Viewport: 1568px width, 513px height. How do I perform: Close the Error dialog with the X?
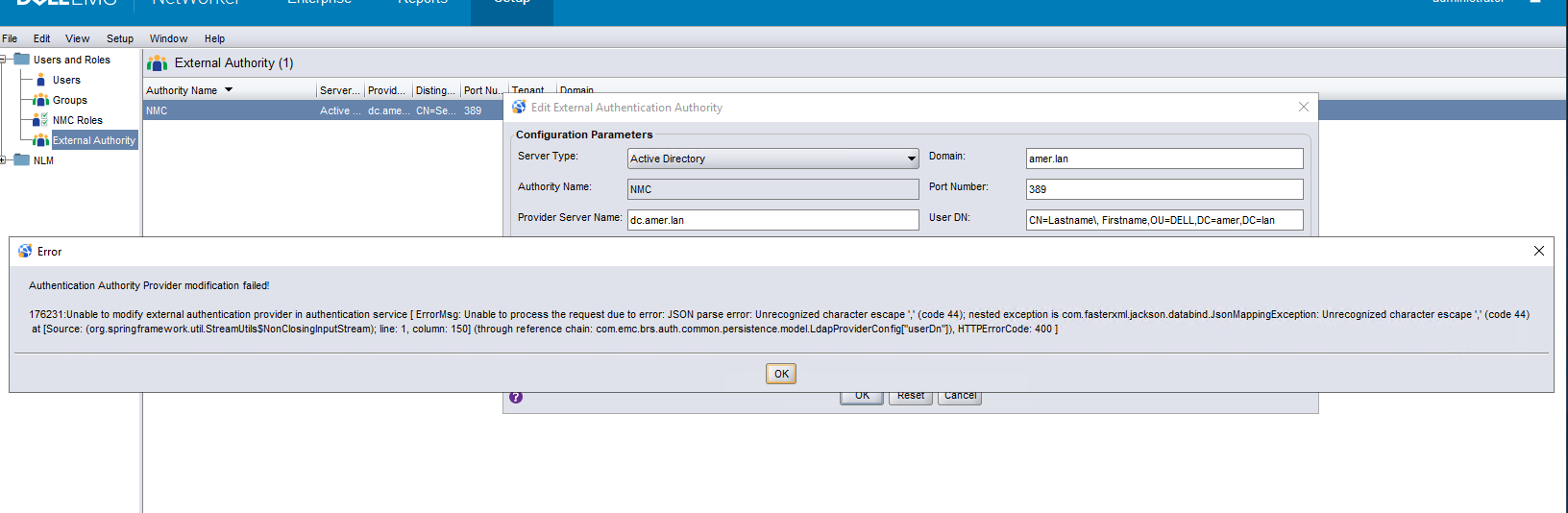(1538, 251)
